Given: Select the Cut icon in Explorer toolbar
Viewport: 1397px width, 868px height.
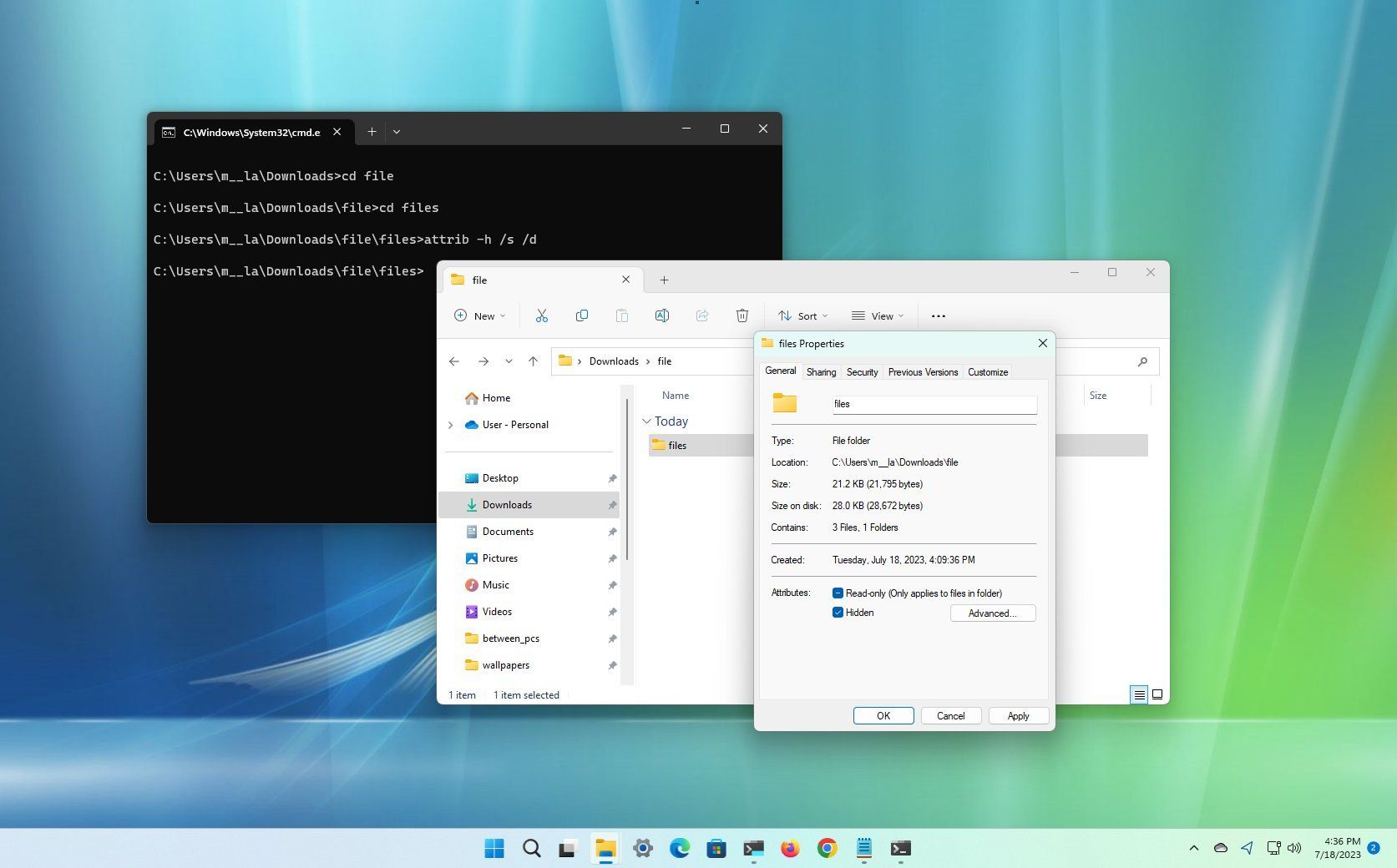Looking at the screenshot, I should pyautogui.click(x=542, y=315).
